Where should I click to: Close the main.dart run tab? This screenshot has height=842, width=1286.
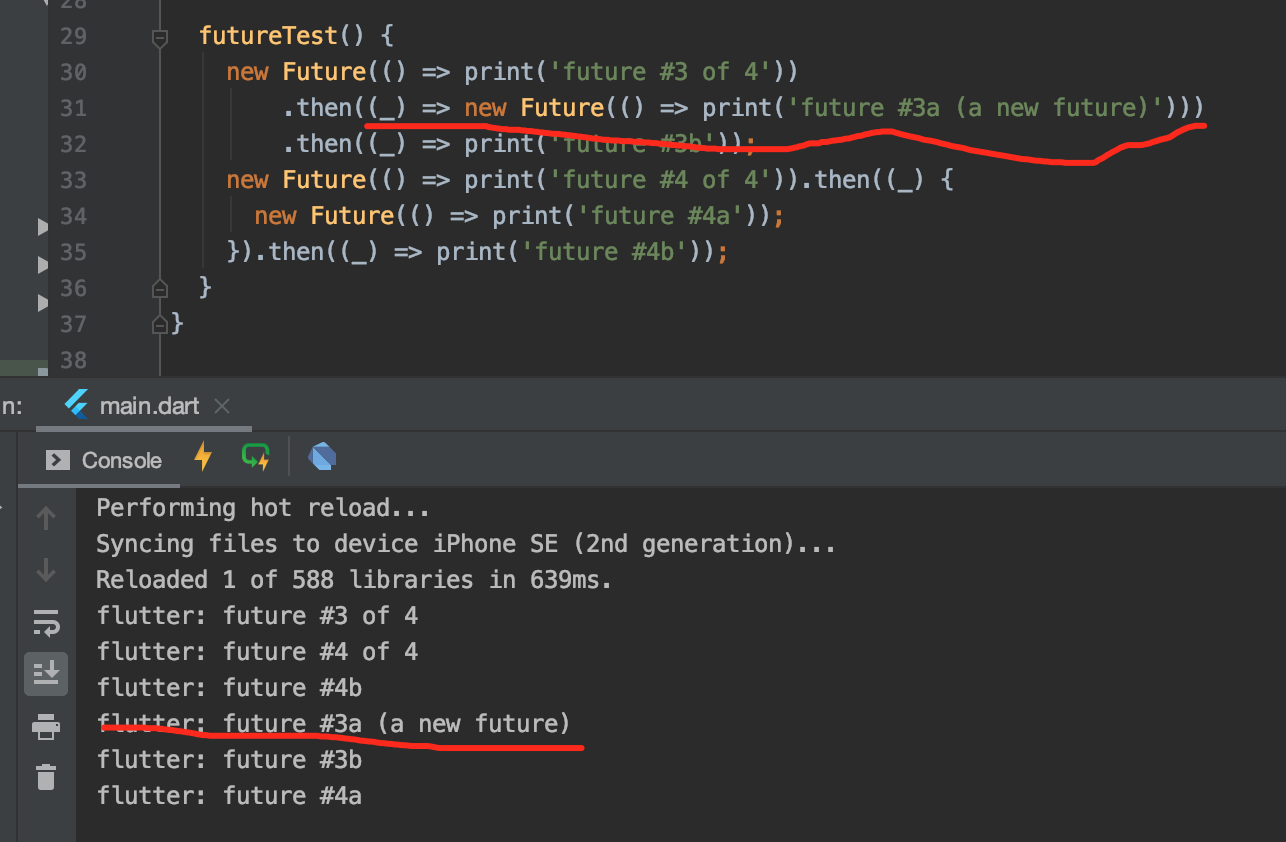(x=222, y=406)
